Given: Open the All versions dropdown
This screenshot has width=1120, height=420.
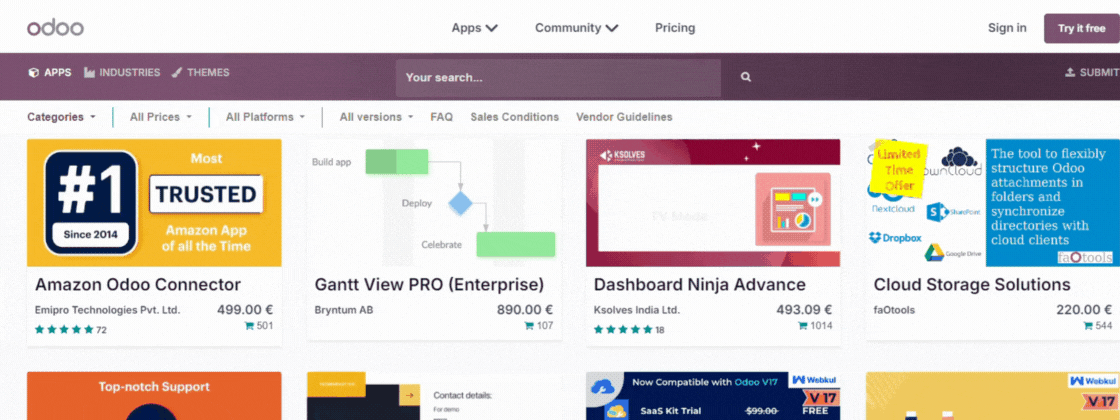Looking at the screenshot, I should point(376,116).
